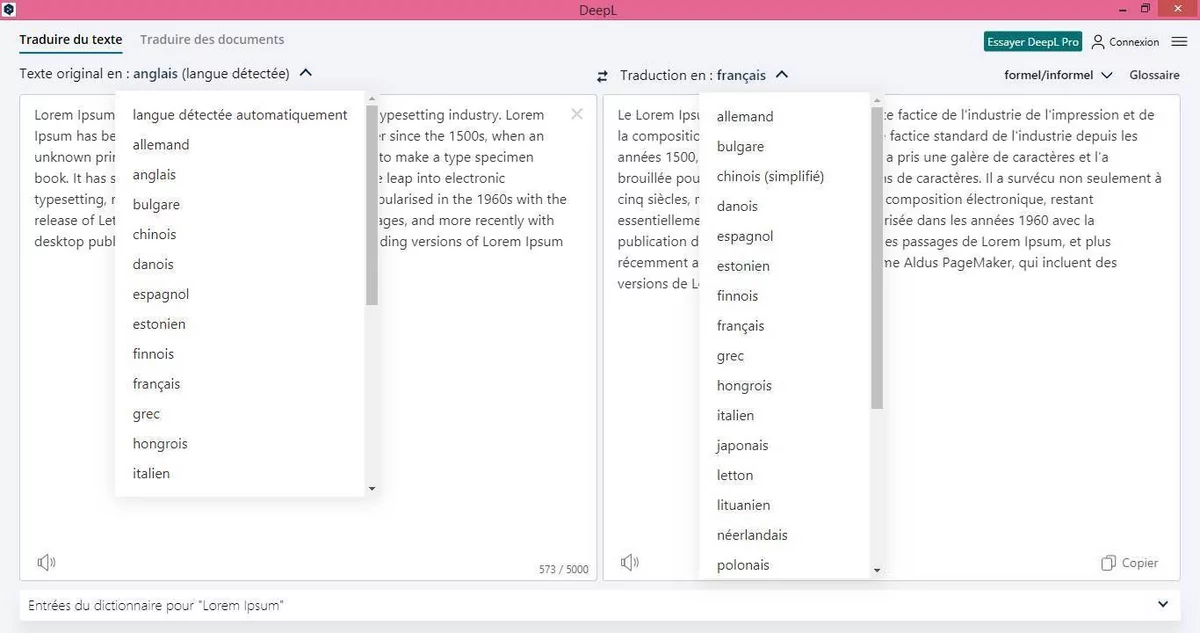Clear source text with the X icon
The image size is (1200, 633).
tap(577, 114)
